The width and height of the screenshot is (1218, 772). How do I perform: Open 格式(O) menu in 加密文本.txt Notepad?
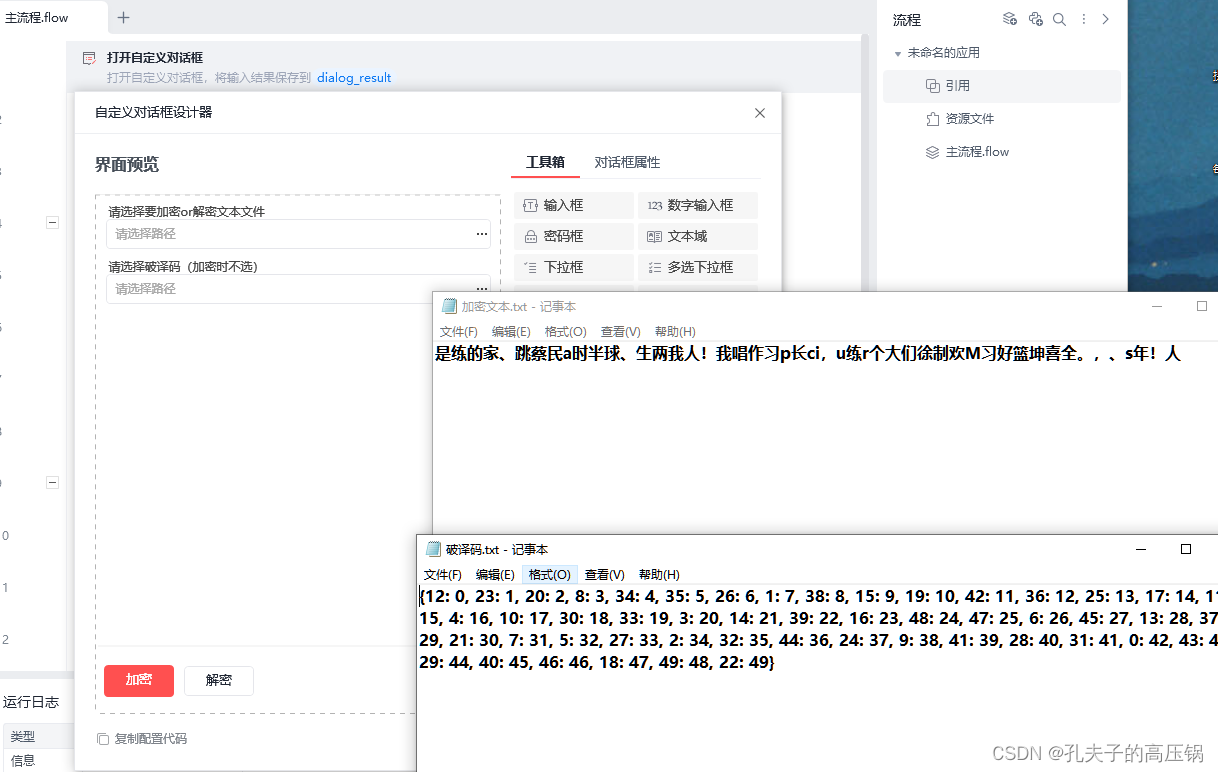pyautogui.click(x=565, y=331)
